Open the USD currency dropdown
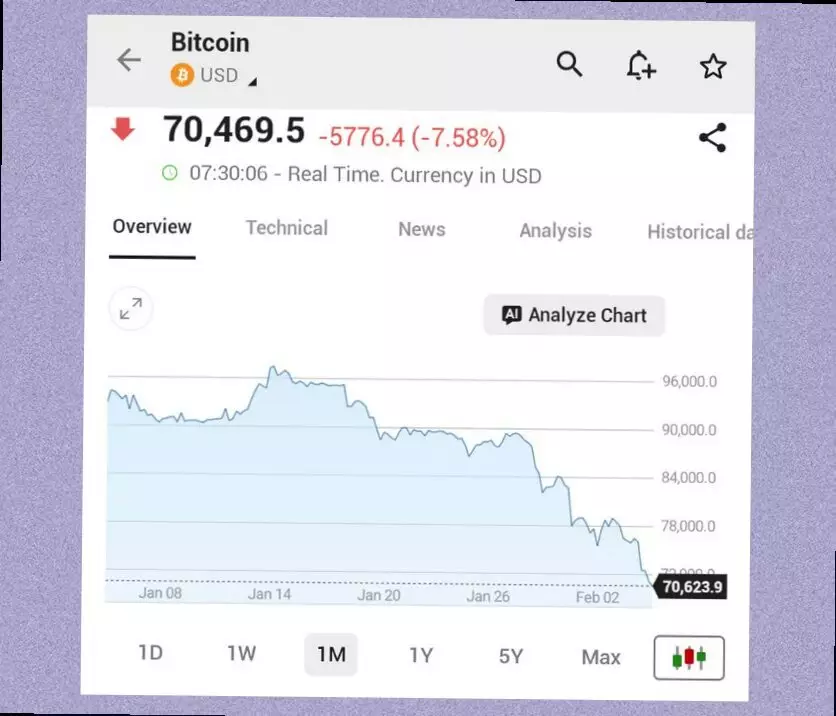This screenshot has width=836, height=716. tap(252, 80)
